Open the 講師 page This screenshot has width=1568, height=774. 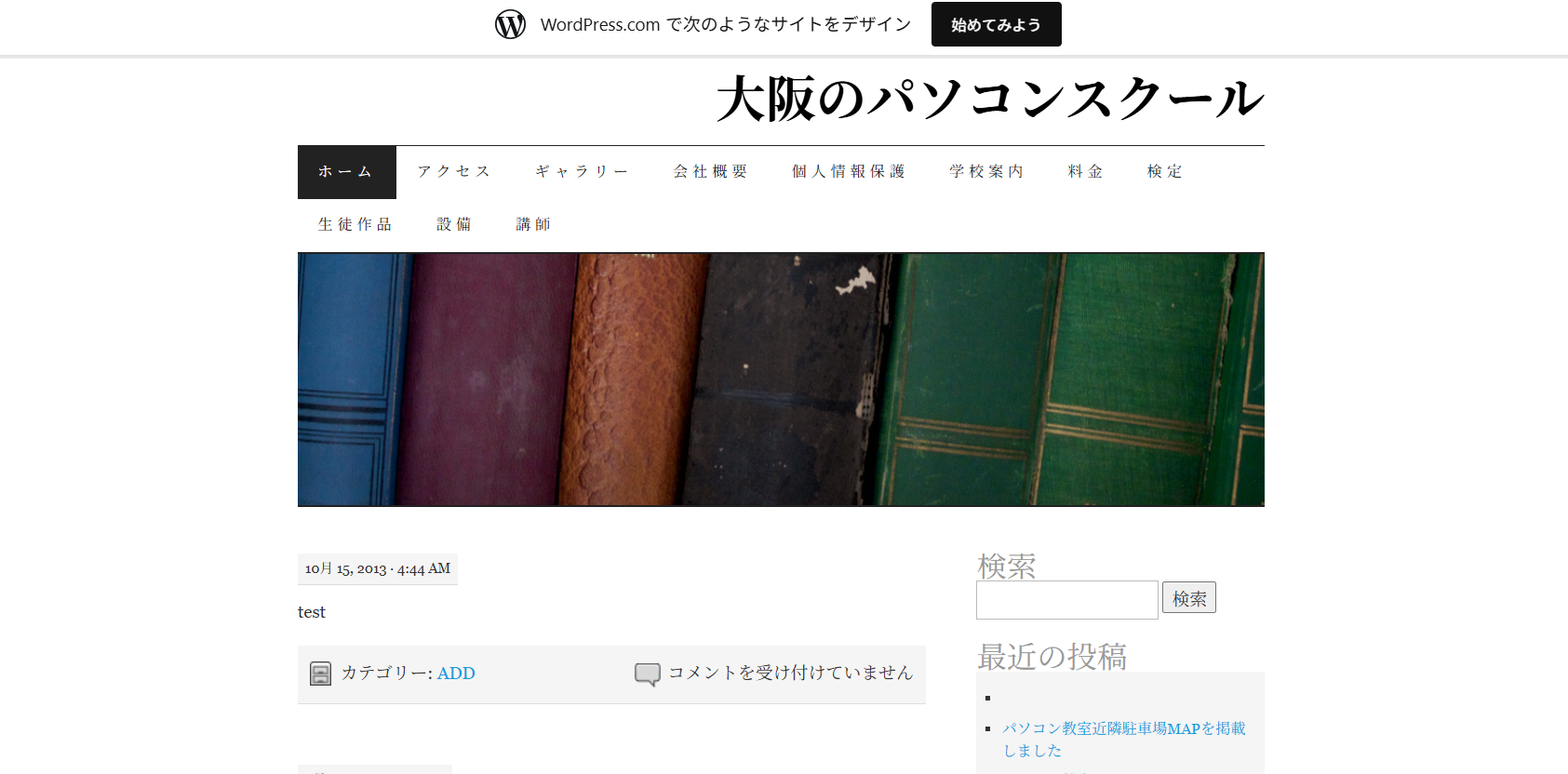click(533, 225)
